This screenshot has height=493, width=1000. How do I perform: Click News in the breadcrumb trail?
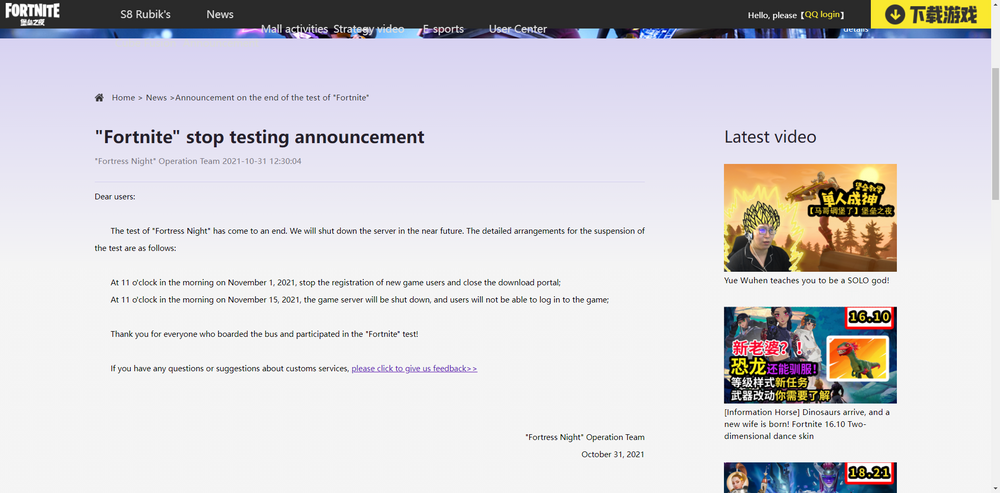coord(156,98)
